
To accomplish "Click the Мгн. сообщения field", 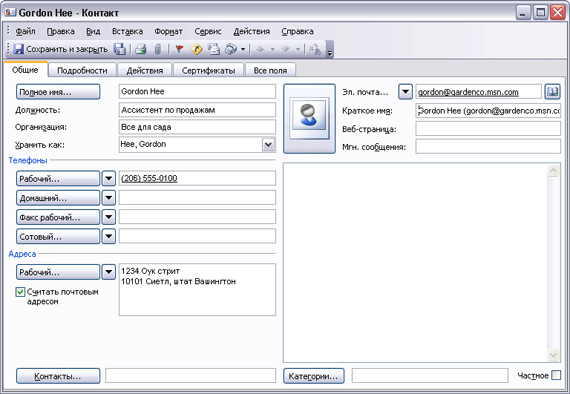I will point(488,146).
